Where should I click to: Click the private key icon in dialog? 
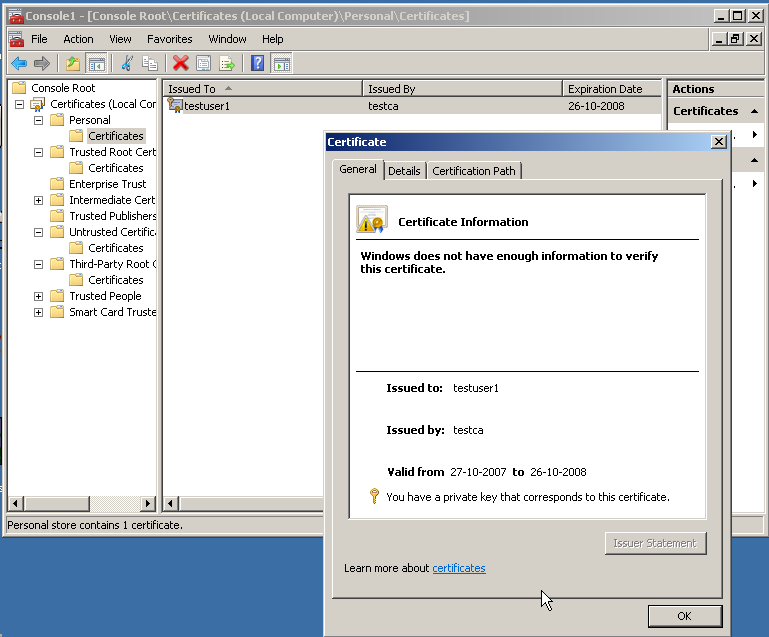click(x=374, y=496)
